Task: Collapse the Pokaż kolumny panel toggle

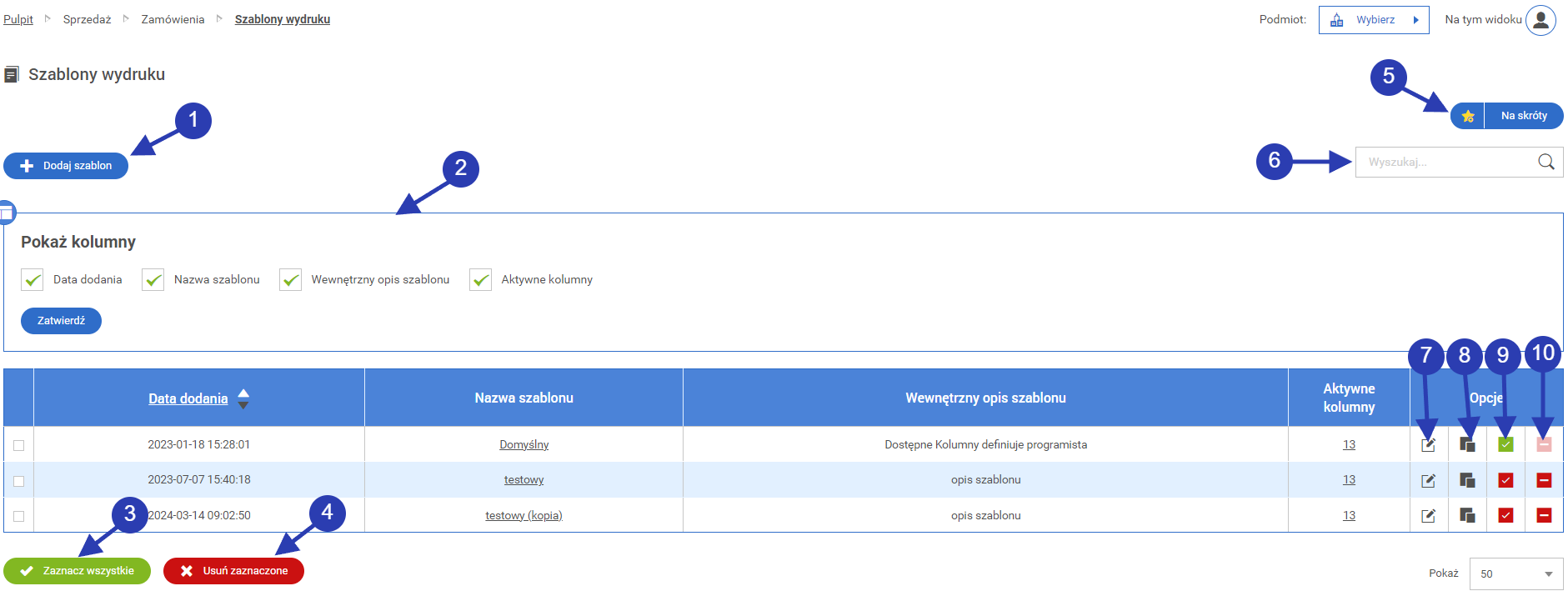Action: pos(7,213)
